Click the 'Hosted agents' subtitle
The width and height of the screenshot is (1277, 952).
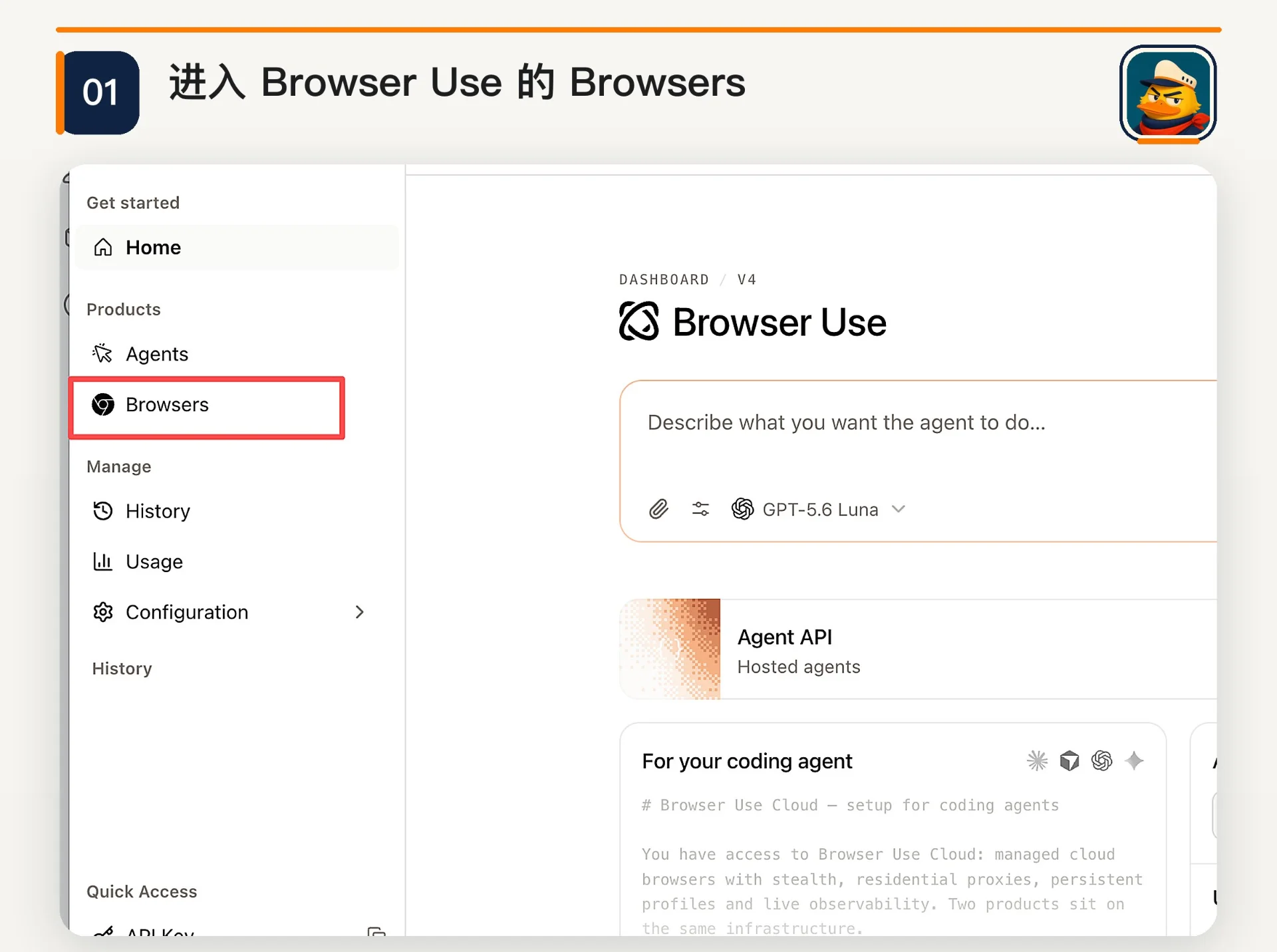799,667
